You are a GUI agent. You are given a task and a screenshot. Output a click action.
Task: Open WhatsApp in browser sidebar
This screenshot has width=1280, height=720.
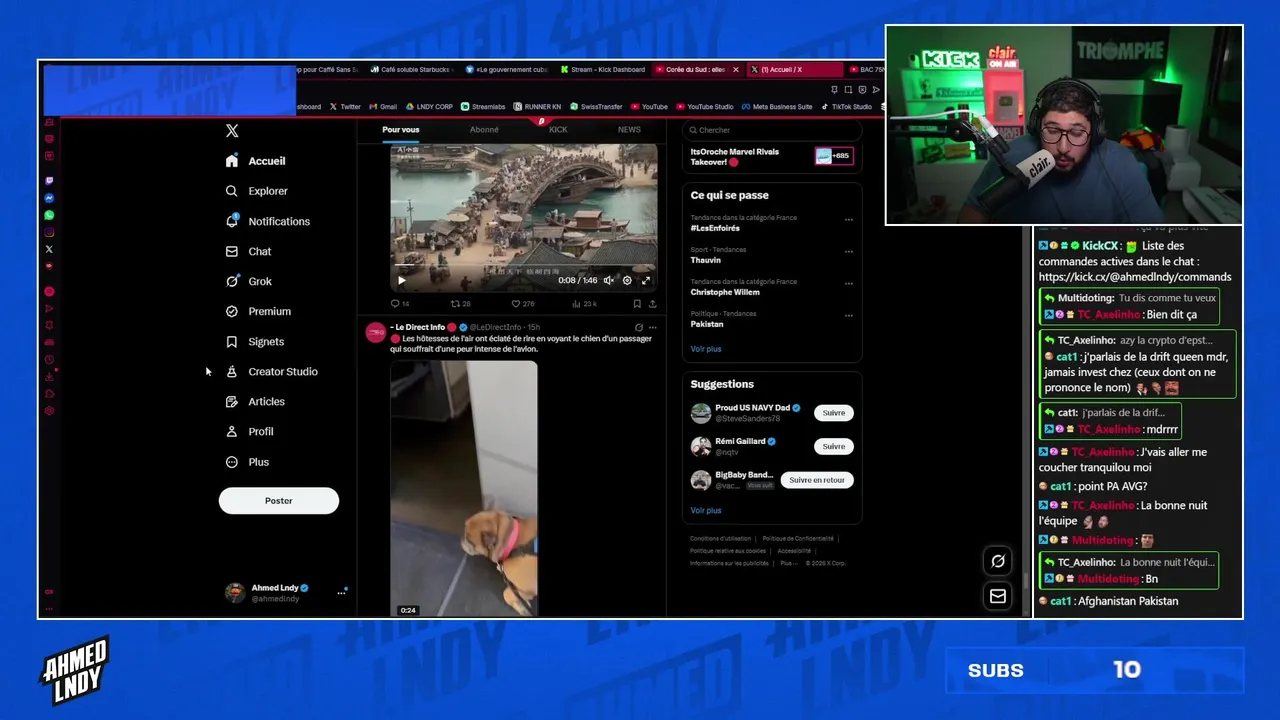point(49,215)
